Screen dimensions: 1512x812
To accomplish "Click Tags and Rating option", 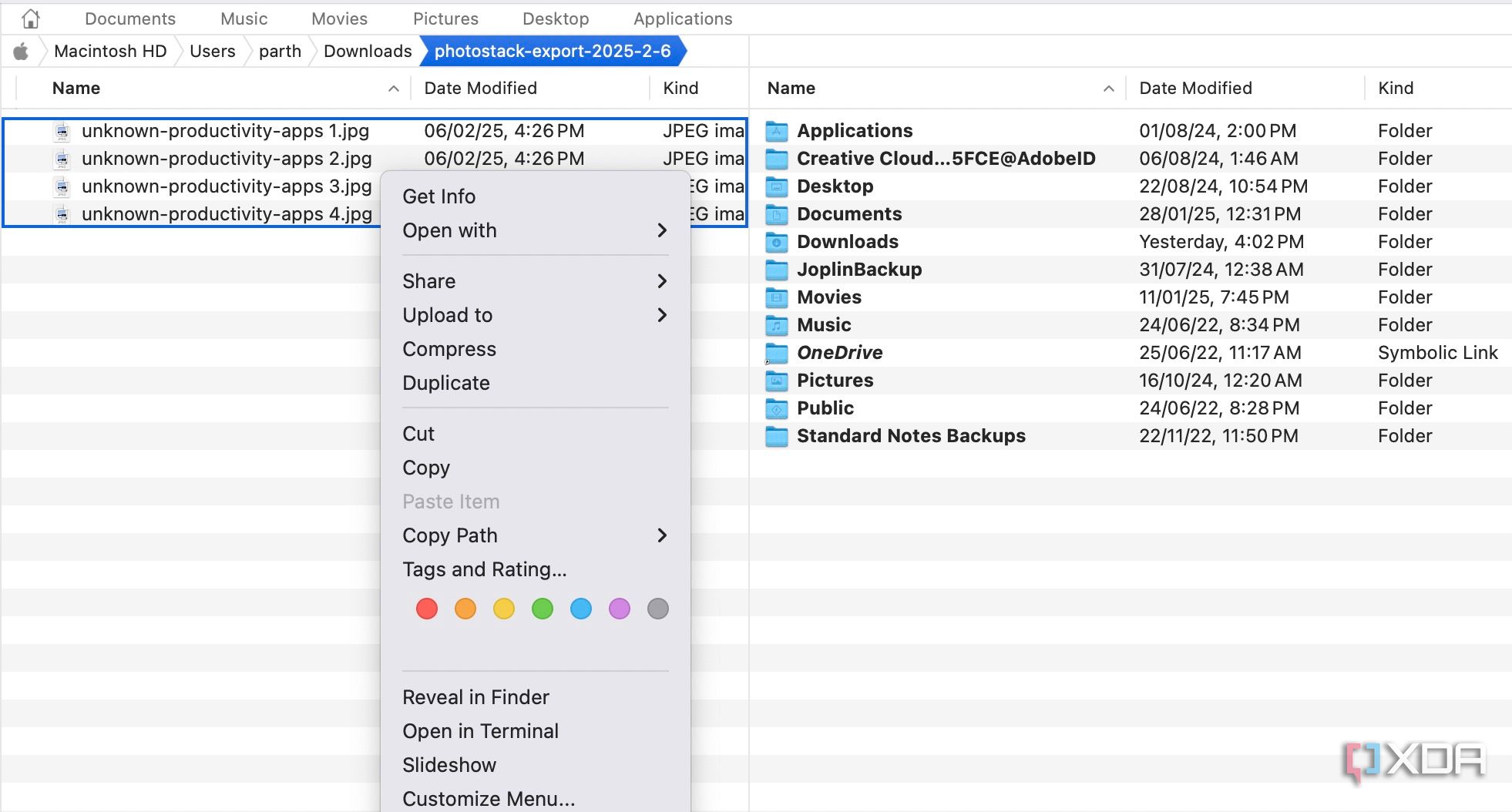I will pyautogui.click(x=484, y=569).
